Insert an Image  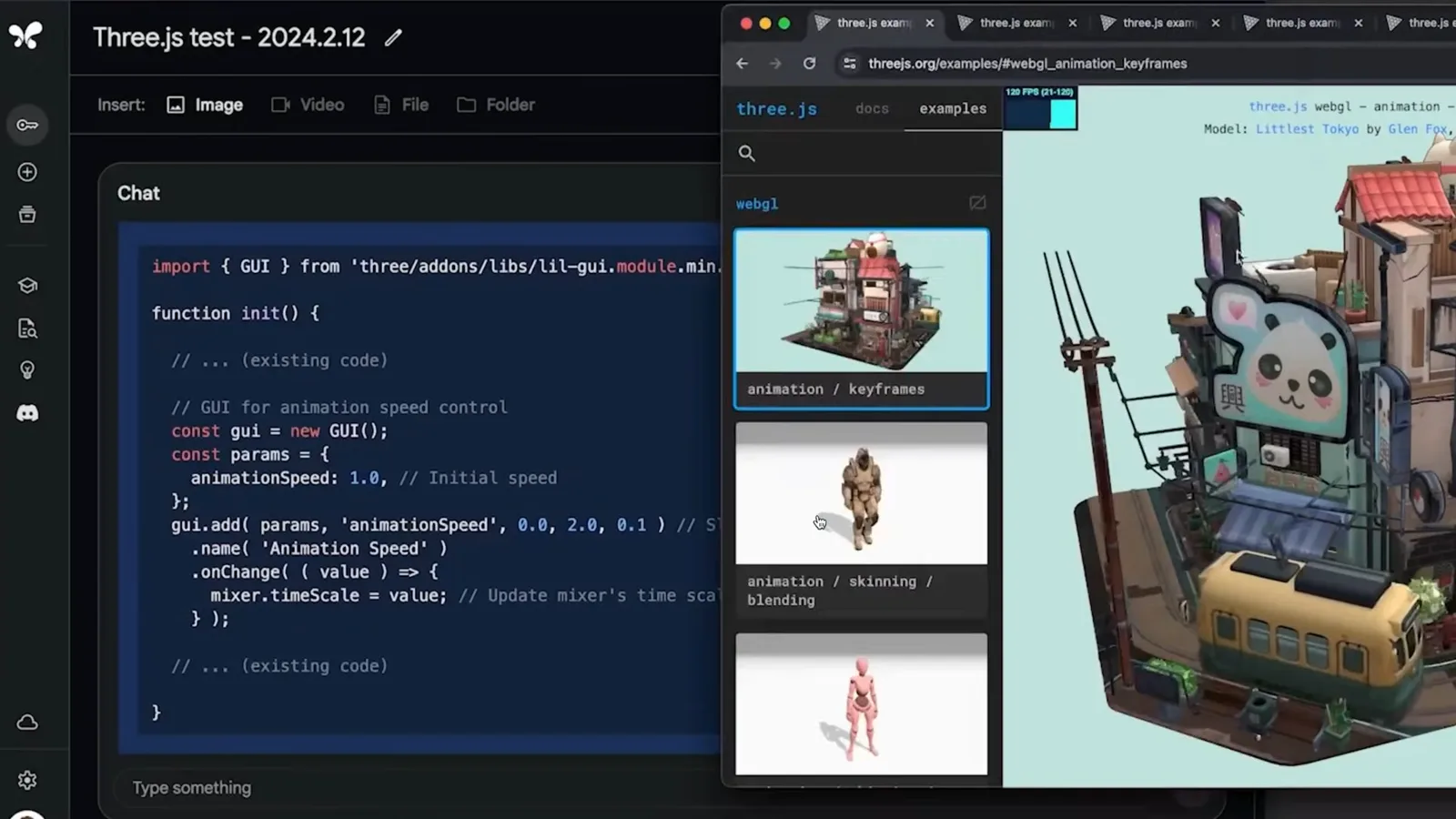point(205,105)
